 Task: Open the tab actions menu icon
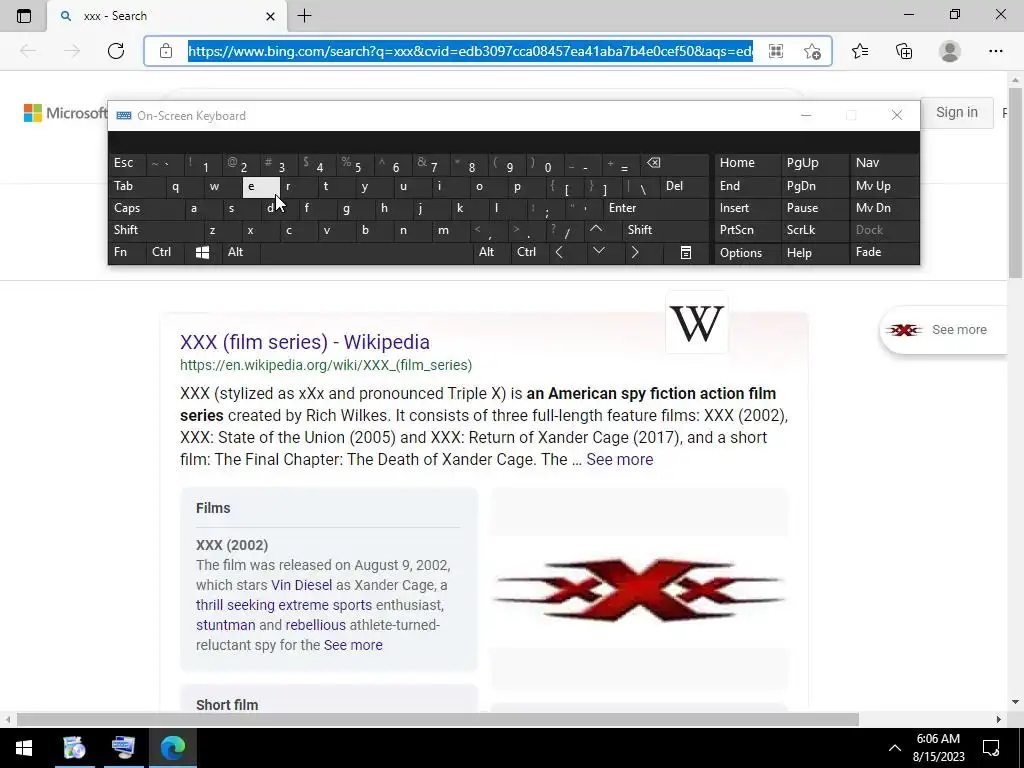[24, 16]
